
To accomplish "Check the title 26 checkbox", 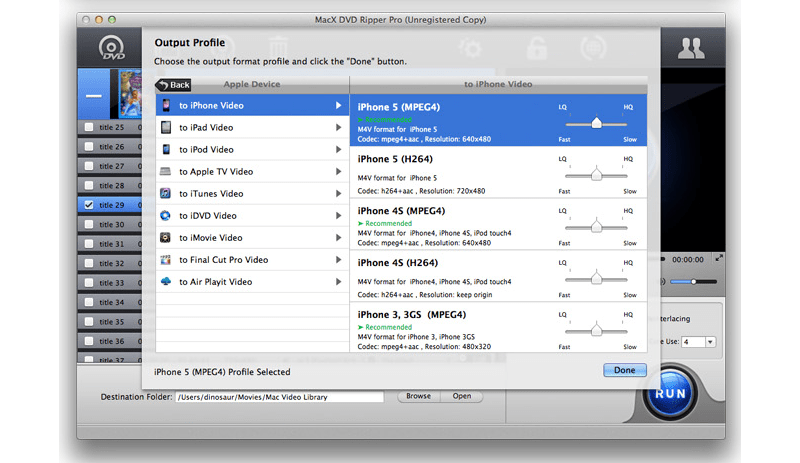I will 89,147.
